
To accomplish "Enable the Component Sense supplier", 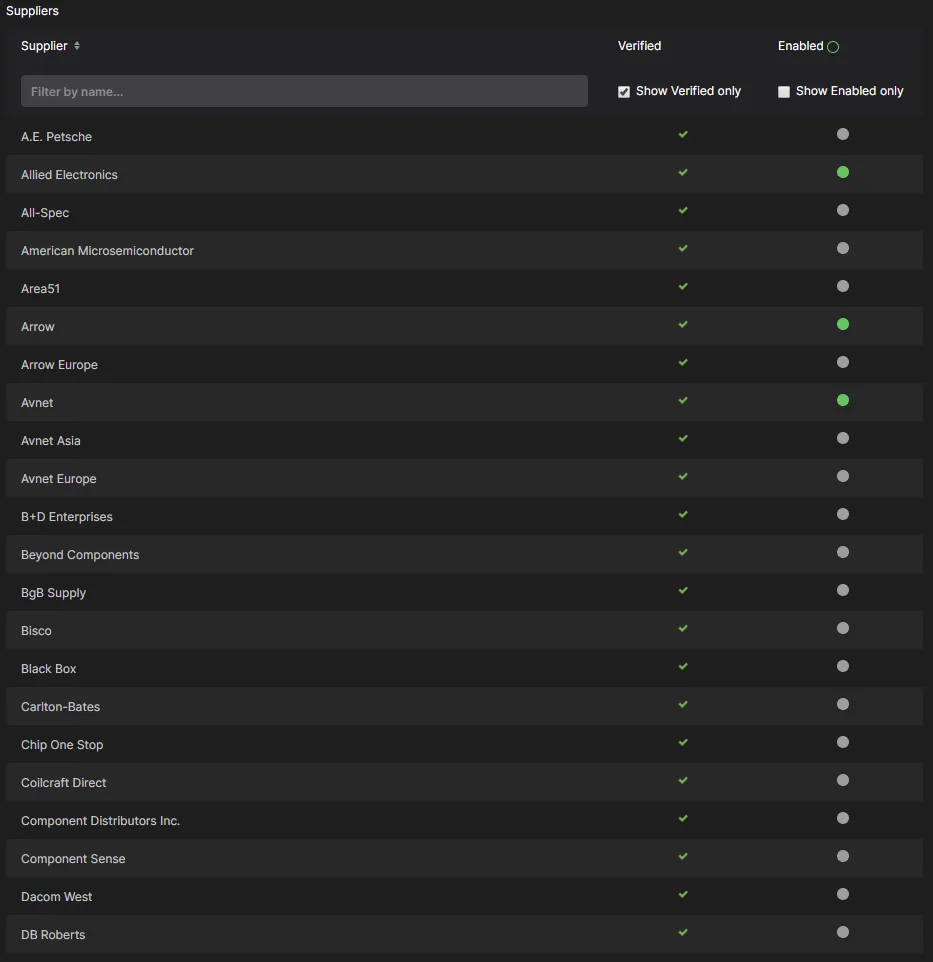I will (843, 857).
